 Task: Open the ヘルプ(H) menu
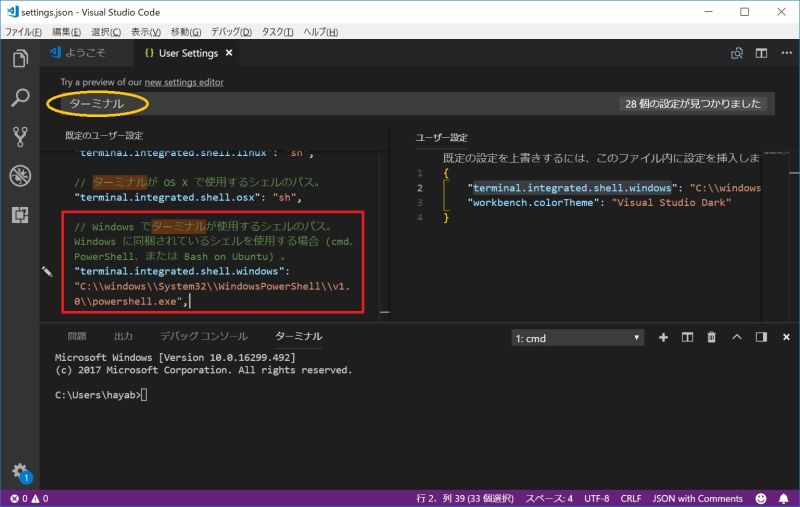click(x=320, y=32)
